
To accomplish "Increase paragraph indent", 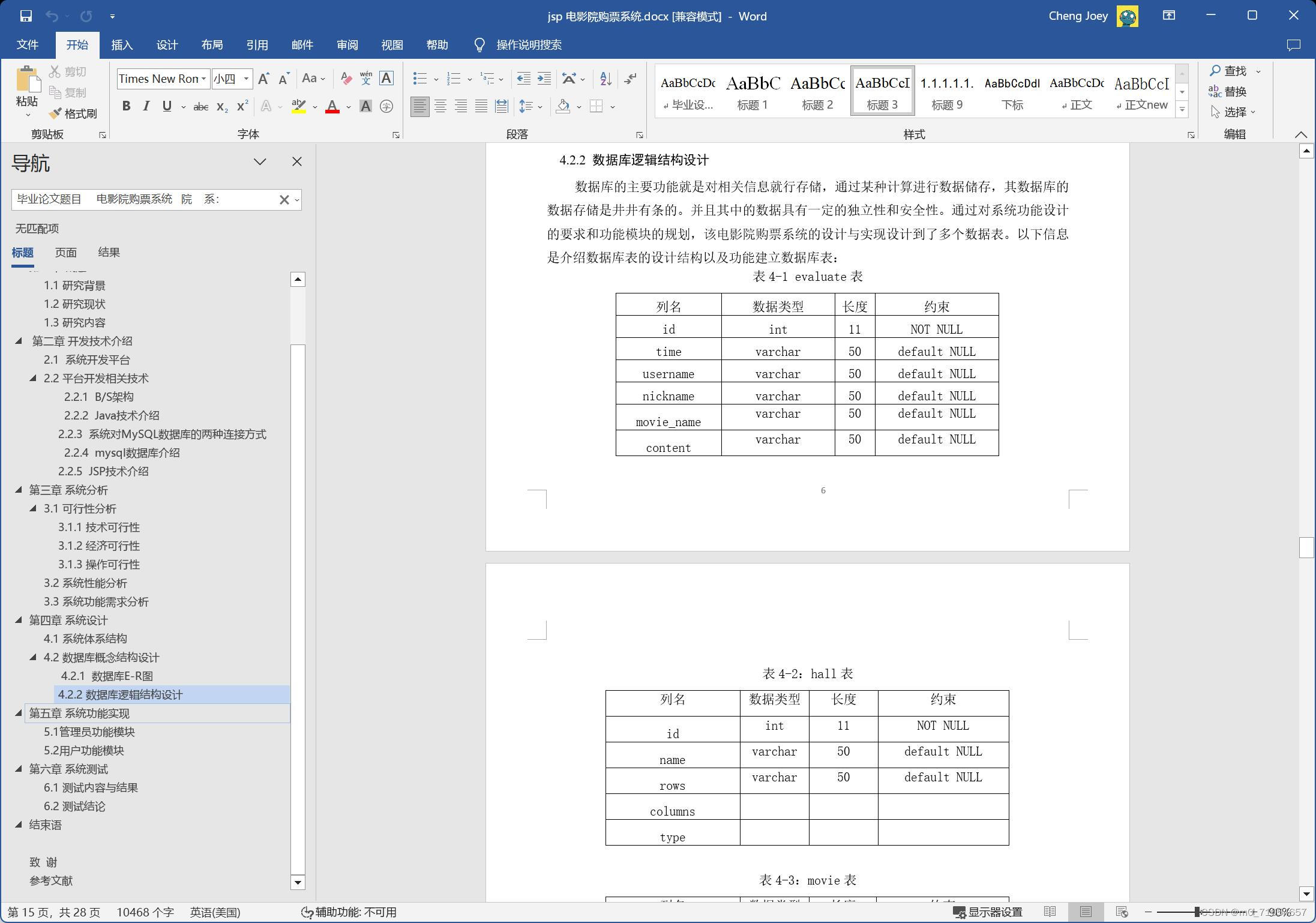I will 544,79.
